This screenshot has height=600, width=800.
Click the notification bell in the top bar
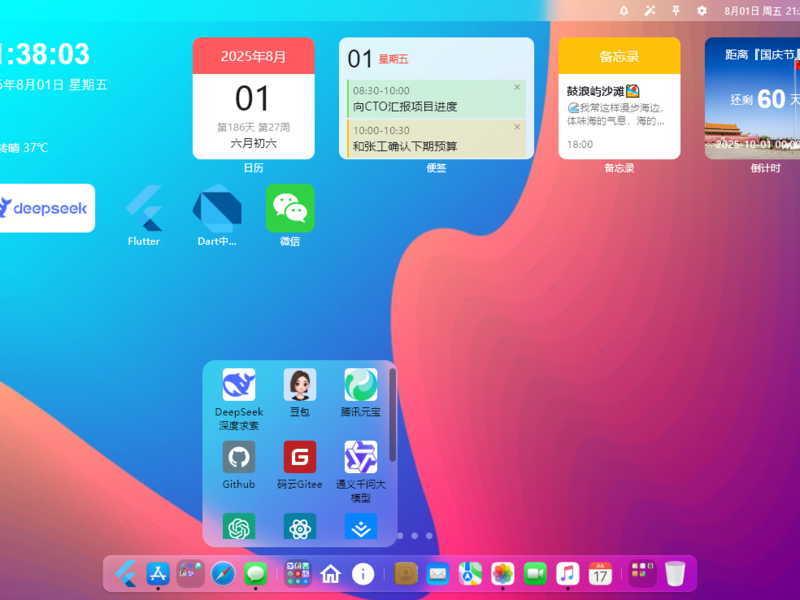(x=623, y=11)
